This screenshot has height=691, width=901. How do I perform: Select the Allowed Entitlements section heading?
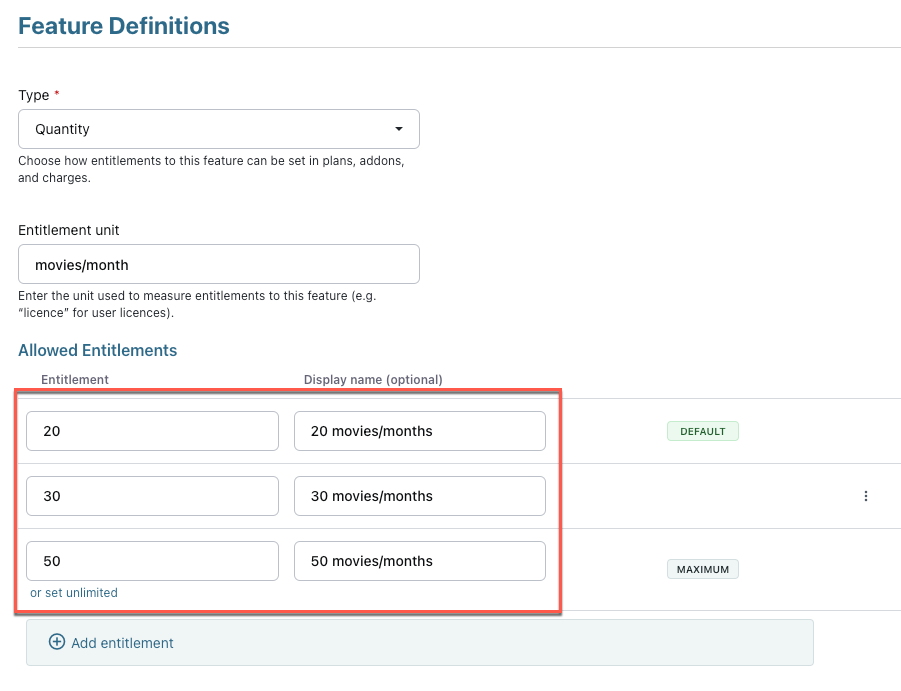[x=98, y=350]
